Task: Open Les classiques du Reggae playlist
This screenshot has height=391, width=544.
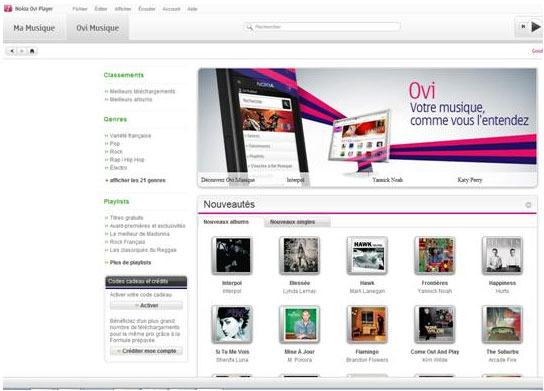Action: pos(143,249)
